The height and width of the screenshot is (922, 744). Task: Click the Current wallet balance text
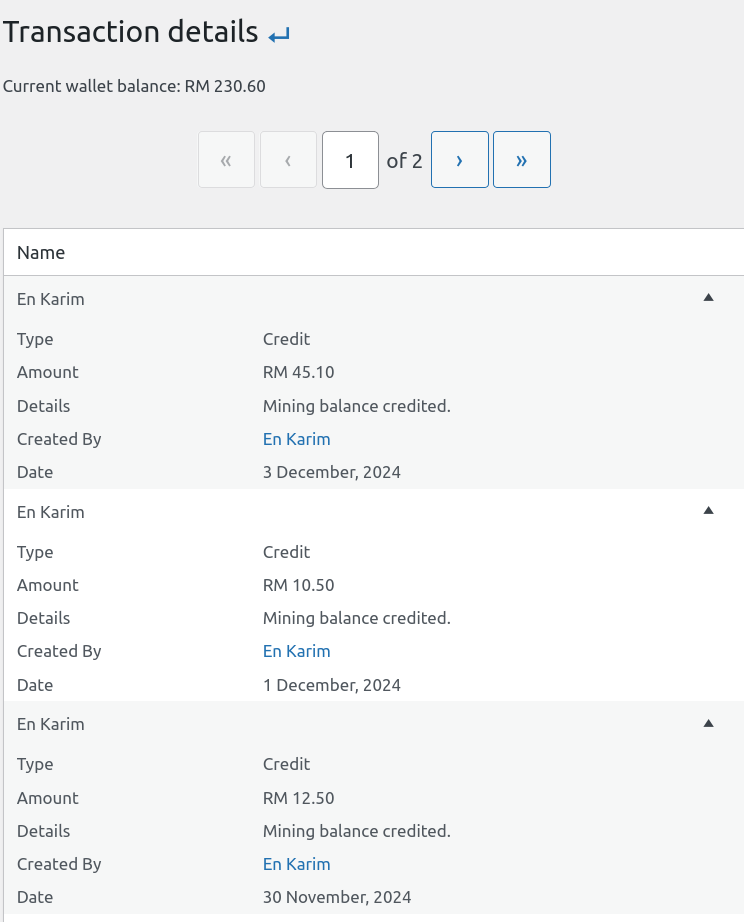pyautogui.click(x=134, y=86)
